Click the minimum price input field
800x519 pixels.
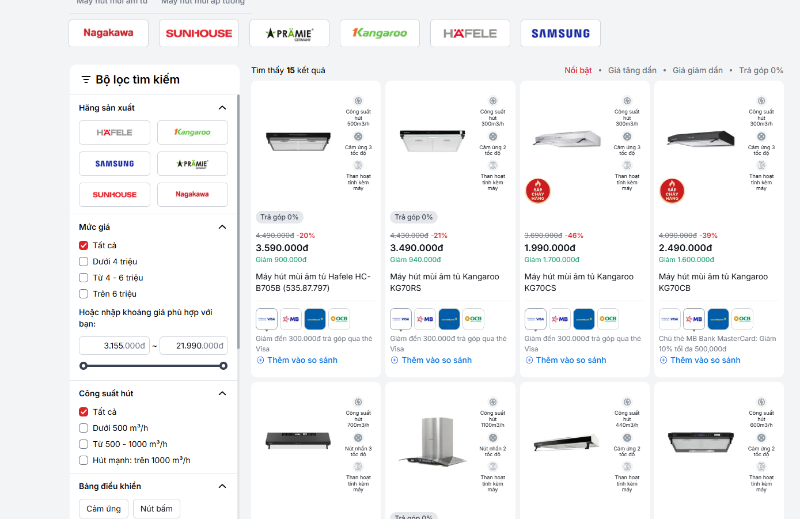pos(114,346)
